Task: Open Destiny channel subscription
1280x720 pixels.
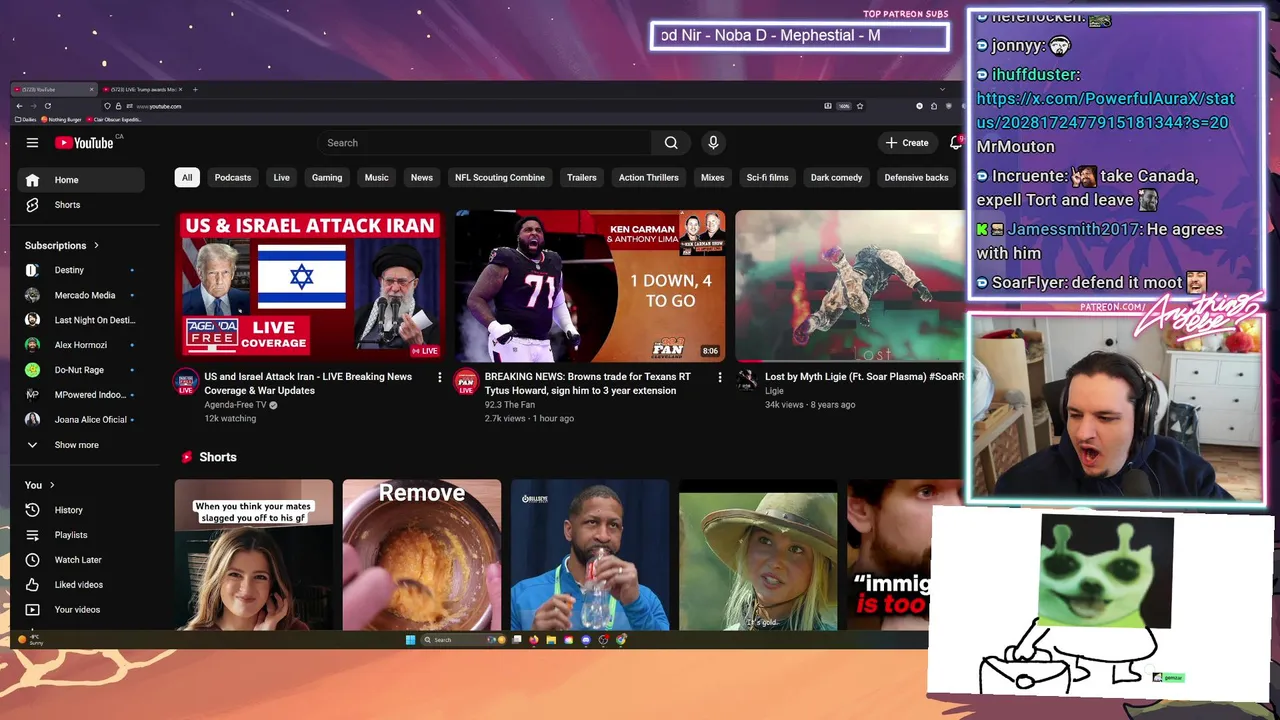Action: pyautogui.click(x=81, y=270)
